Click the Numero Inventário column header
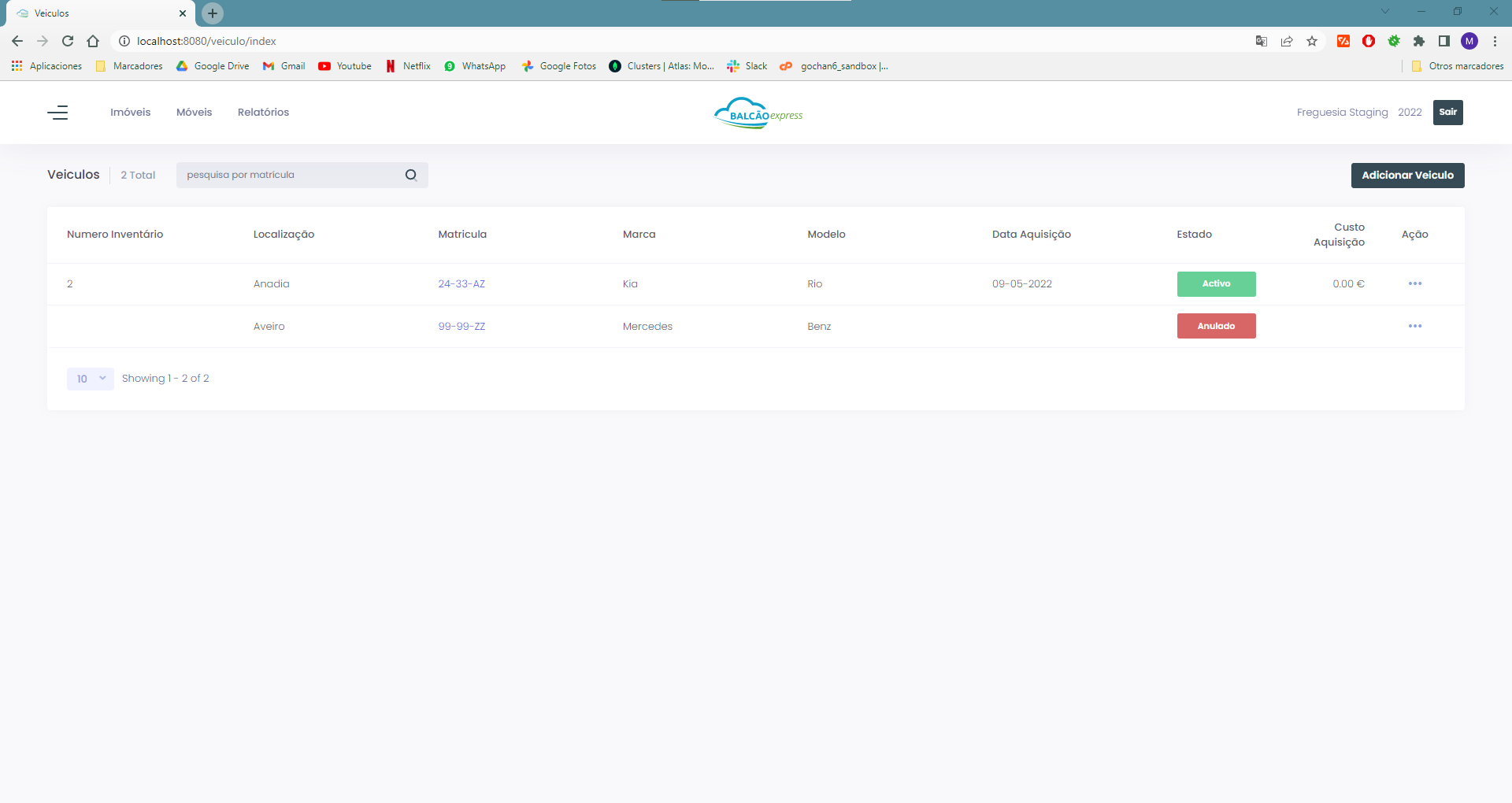The width and height of the screenshot is (1512, 803). (x=115, y=235)
